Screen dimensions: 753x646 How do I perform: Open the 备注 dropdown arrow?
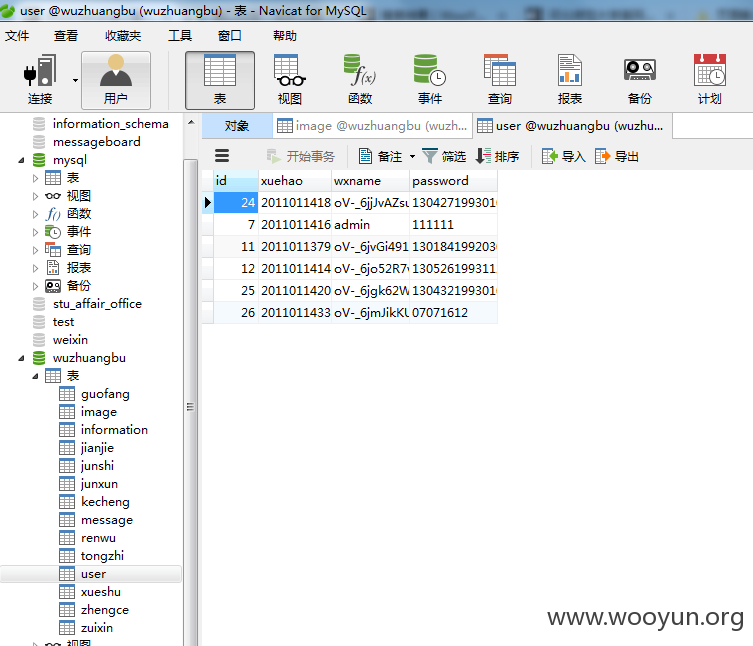[412, 157]
